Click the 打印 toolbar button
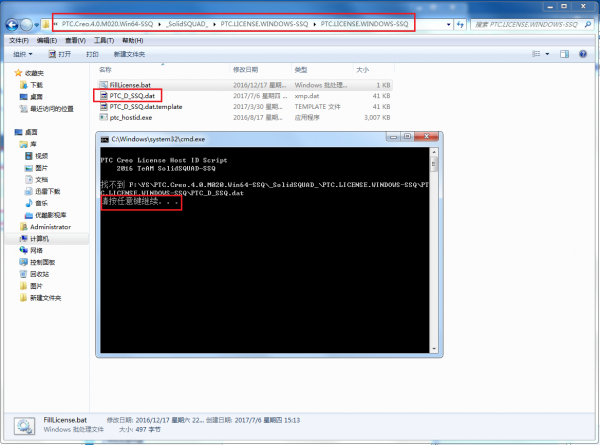The width and height of the screenshot is (600, 445). 92,54
